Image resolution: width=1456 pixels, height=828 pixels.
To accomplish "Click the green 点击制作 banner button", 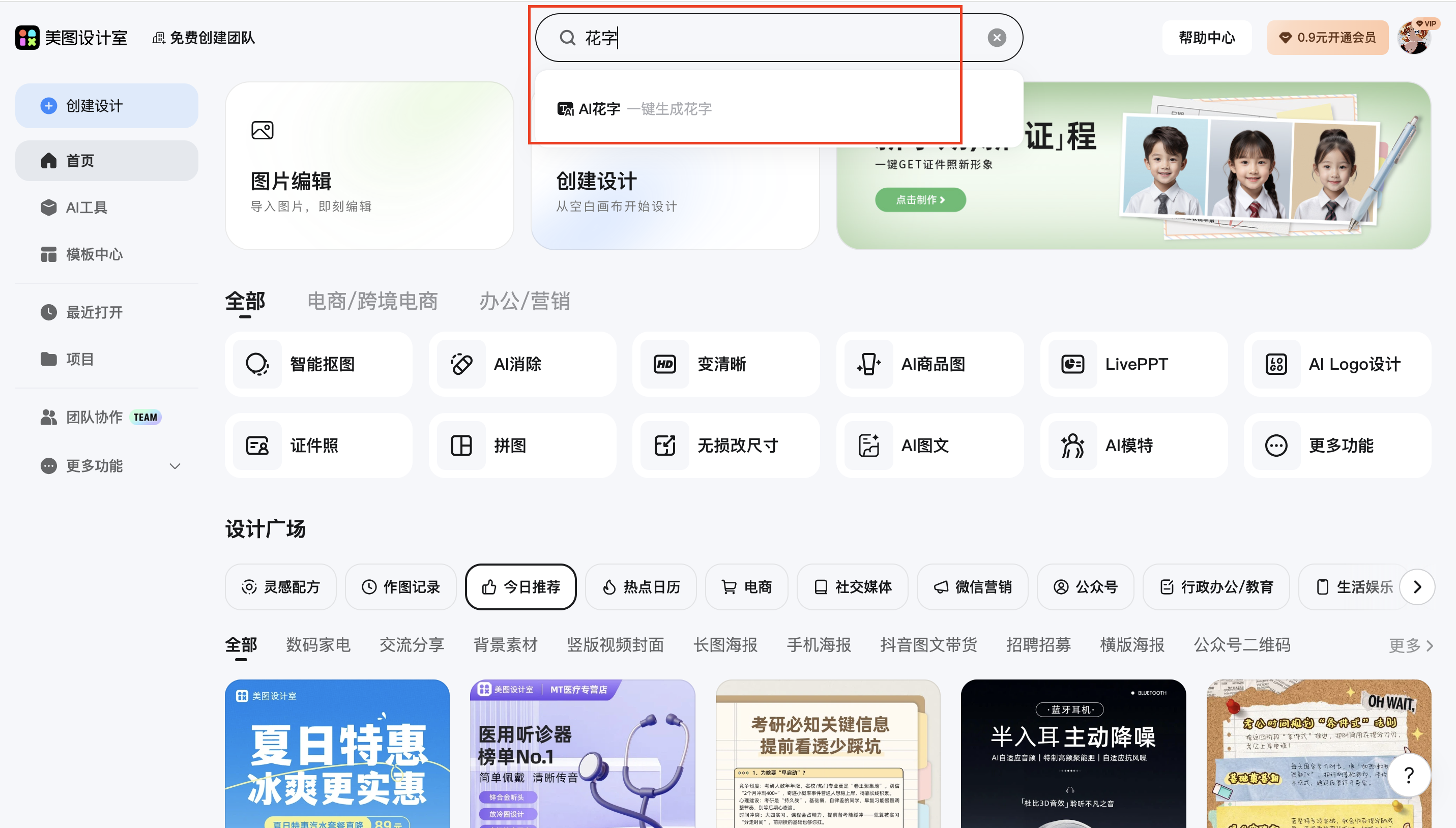I will tap(920, 199).
